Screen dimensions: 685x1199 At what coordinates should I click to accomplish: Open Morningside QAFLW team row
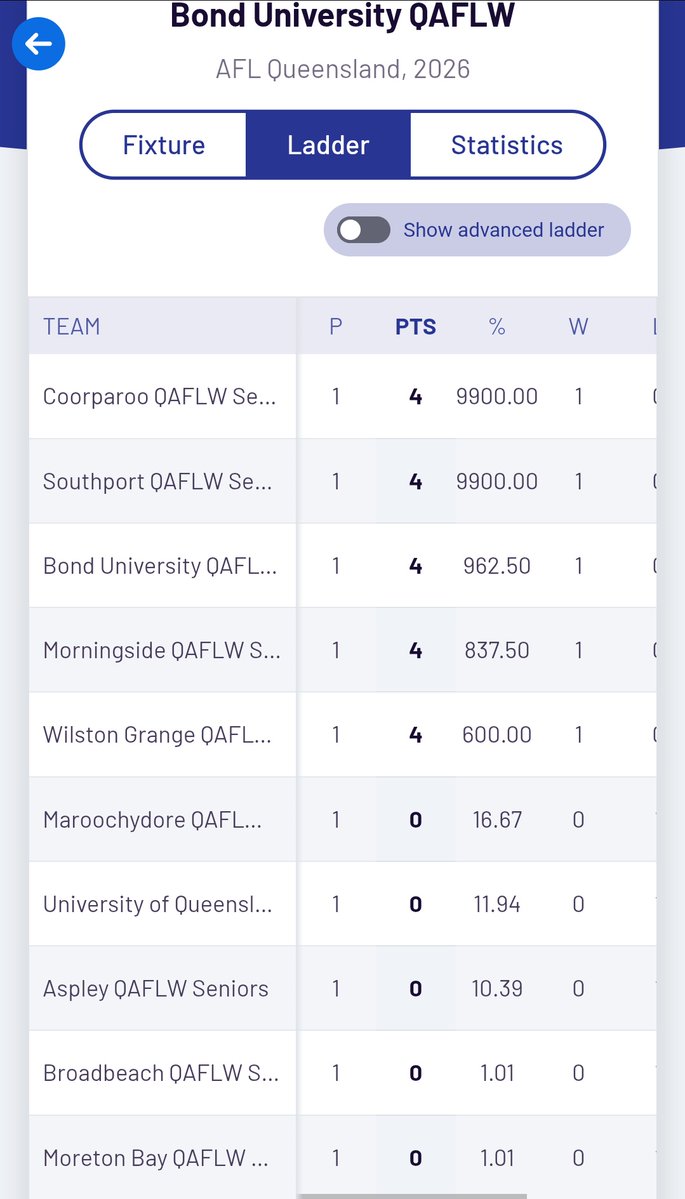tap(160, 651)
